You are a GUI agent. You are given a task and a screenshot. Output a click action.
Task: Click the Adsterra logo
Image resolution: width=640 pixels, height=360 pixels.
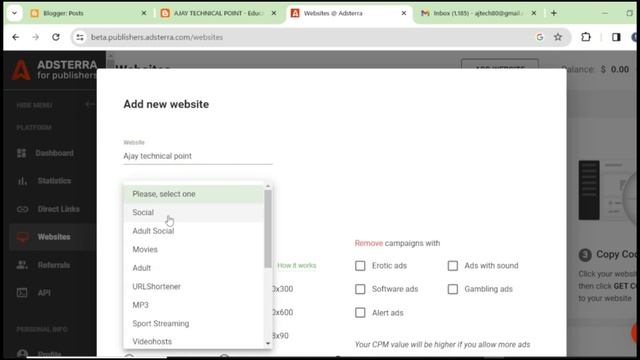point(54,69)
